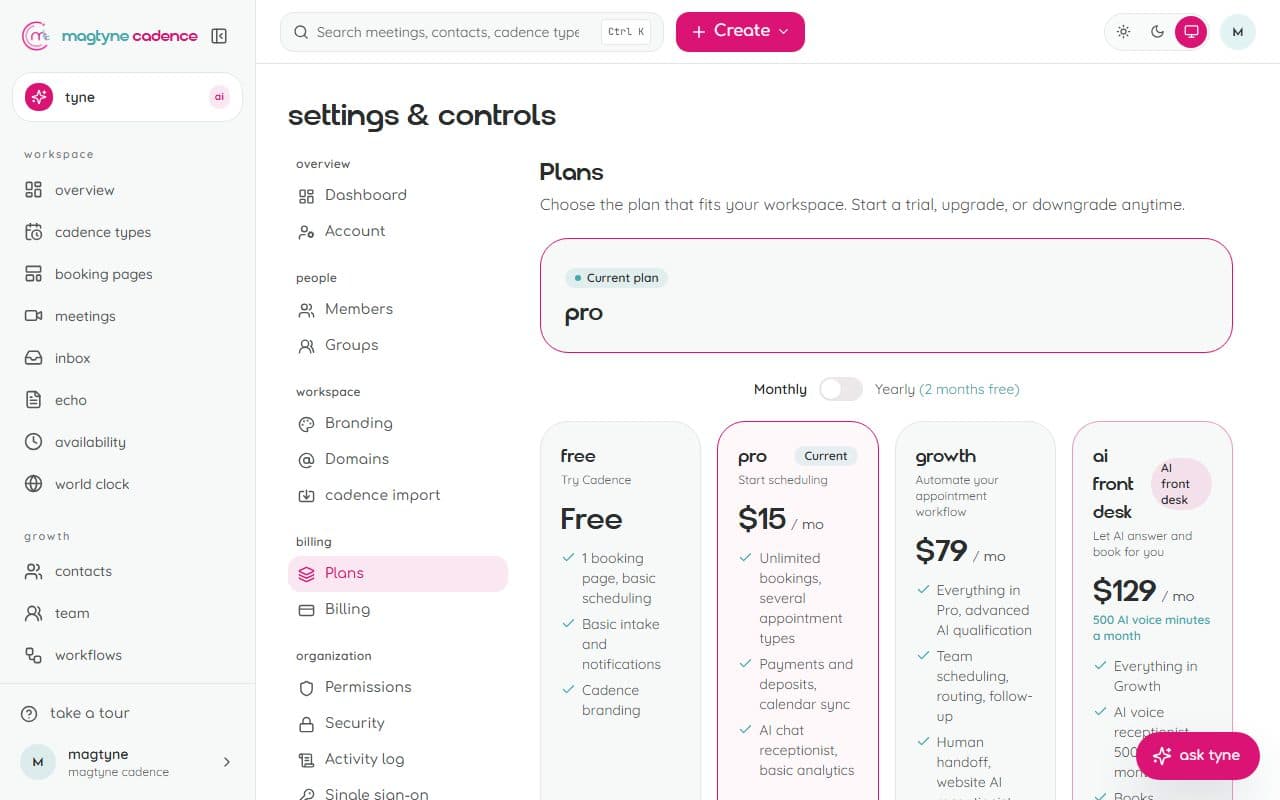Click the Branding palette icon
This screenshot has width=1280, height=800.
tap(306, 423)
